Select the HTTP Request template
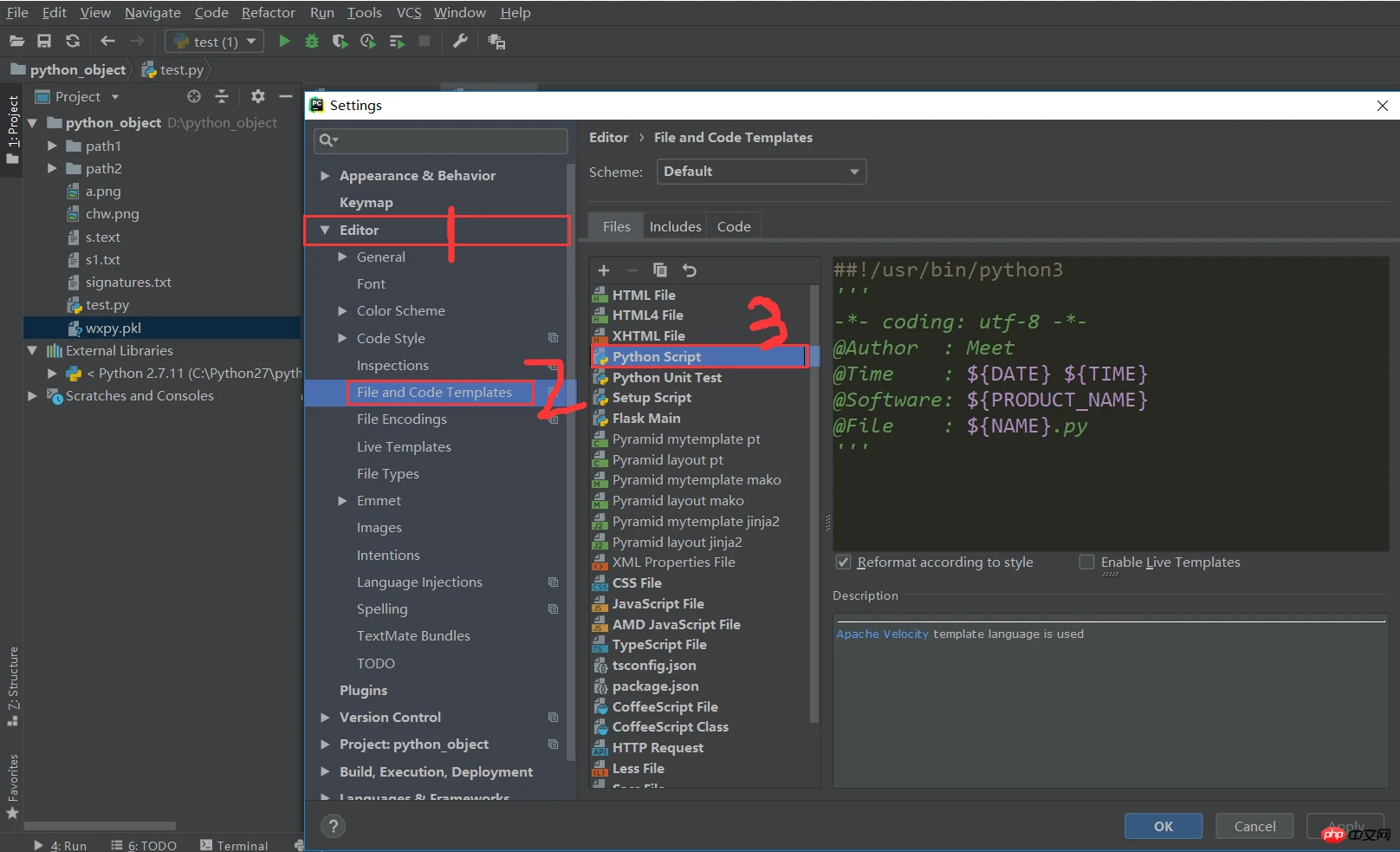The height and width of the screenshot is (852, 1400). 658,747
